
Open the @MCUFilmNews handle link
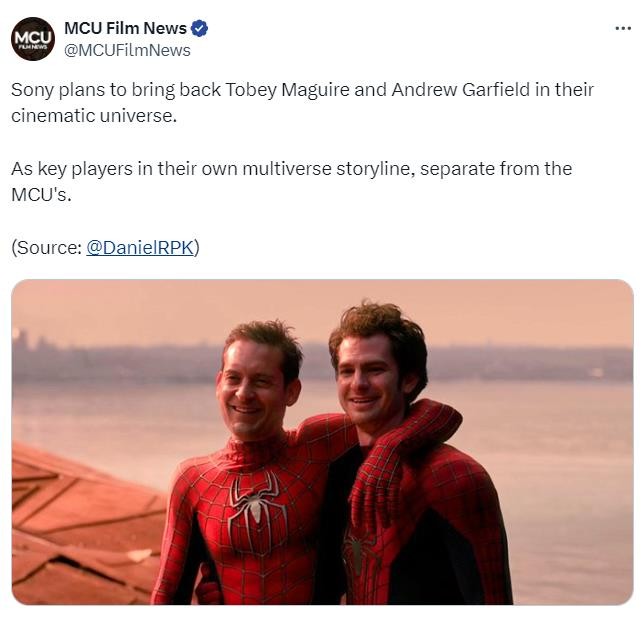[x=127, y=50]
